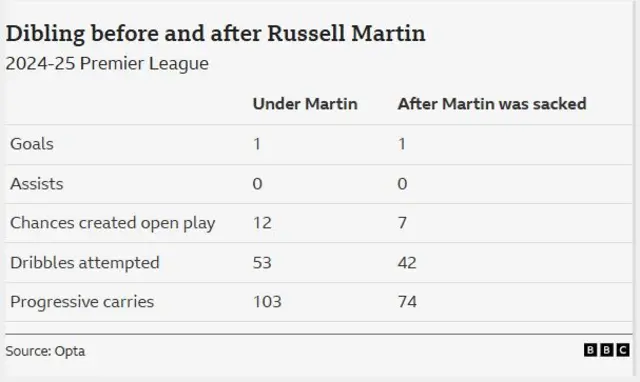Click the value 42 dribbles attempted
The image size is (640, 382).
click(x=407, y=263)
